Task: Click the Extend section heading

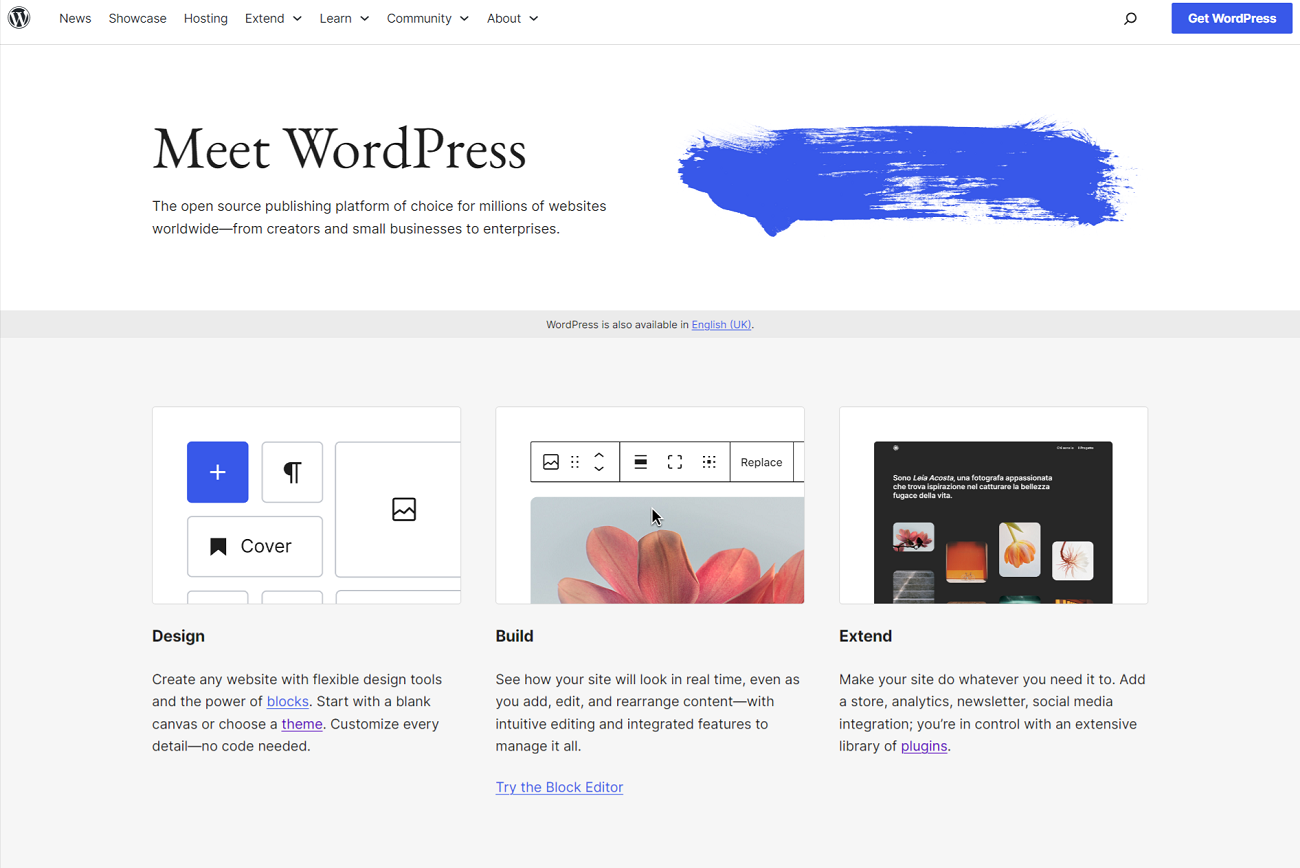Action: tap(865, 636)
